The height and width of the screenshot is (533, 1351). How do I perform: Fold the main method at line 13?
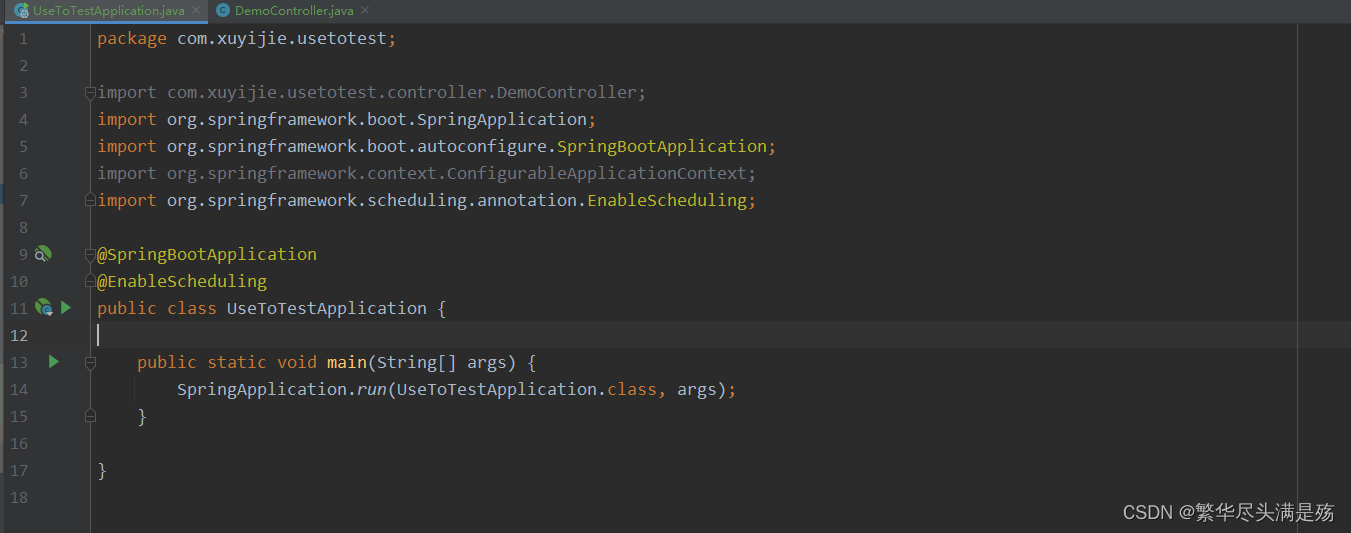90,362
